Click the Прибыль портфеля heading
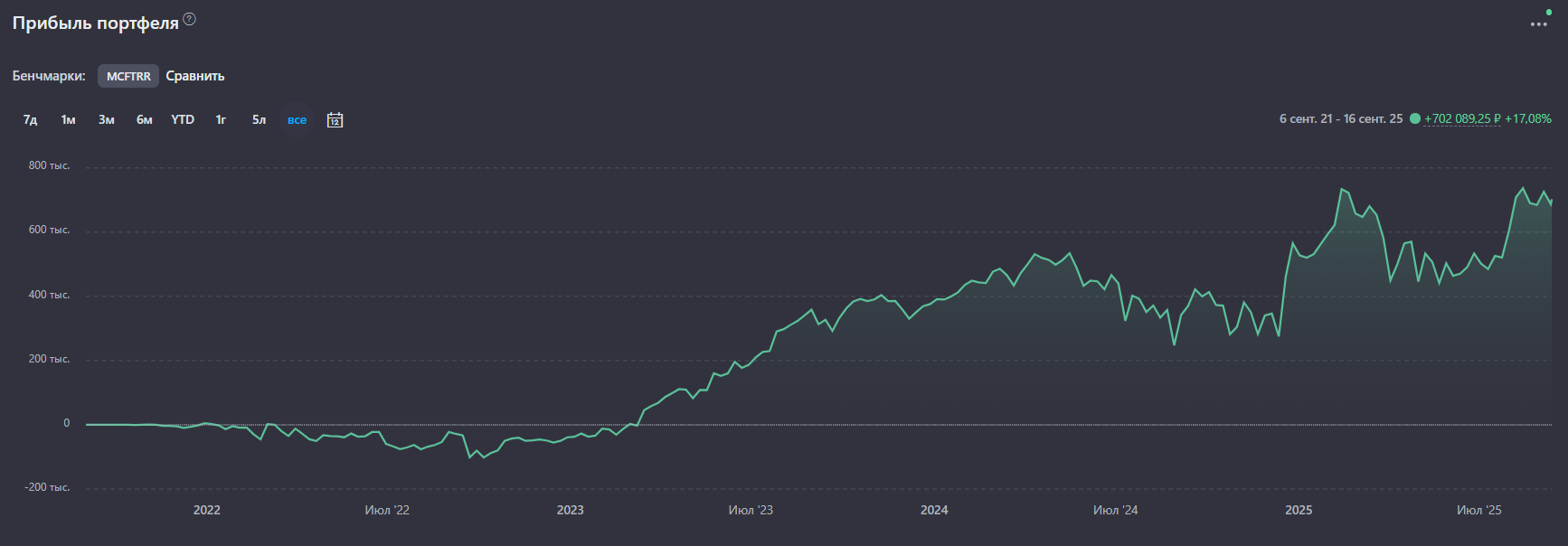 coord(96,23)
